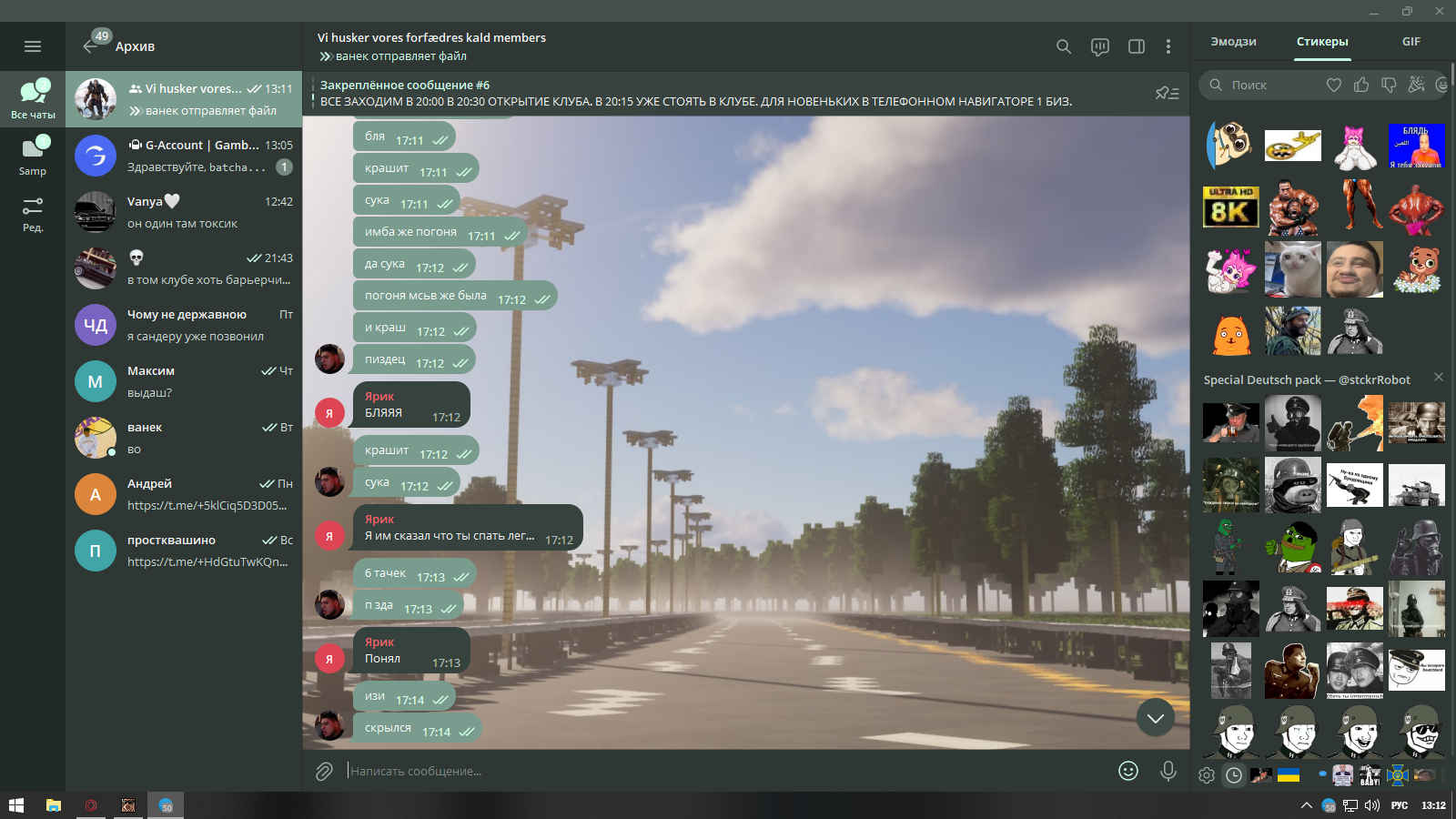This screenshot has width=1456, height=819.
Task: Toggle the emoji panel smiley button
Action: pos(1128,771)
